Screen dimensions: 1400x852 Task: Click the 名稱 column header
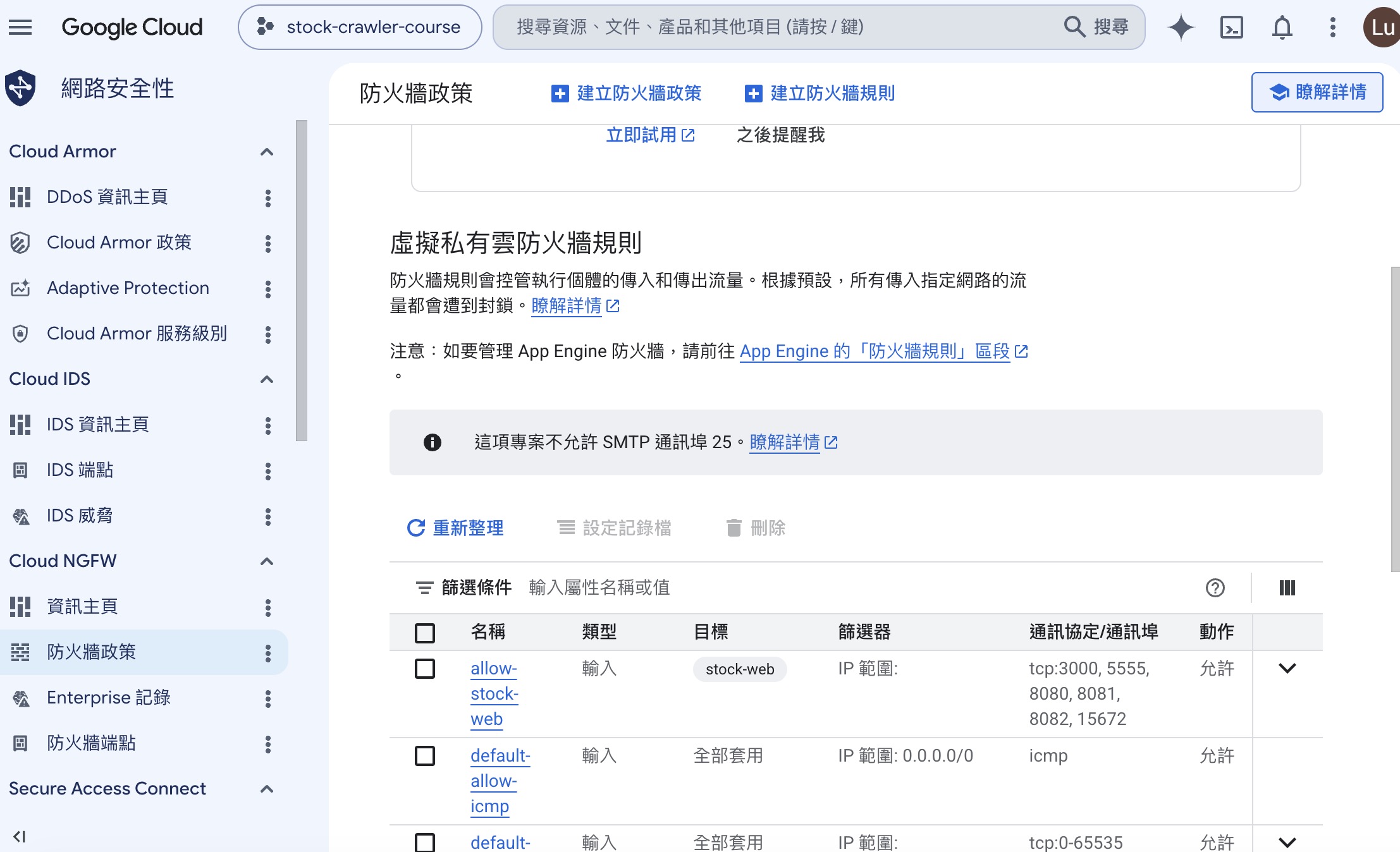488,632
